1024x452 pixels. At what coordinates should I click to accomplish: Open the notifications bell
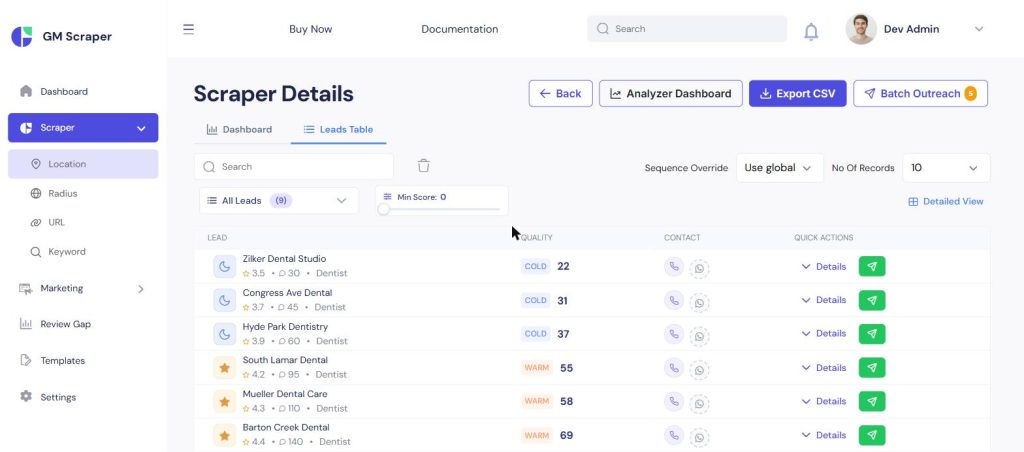(810, 31)
